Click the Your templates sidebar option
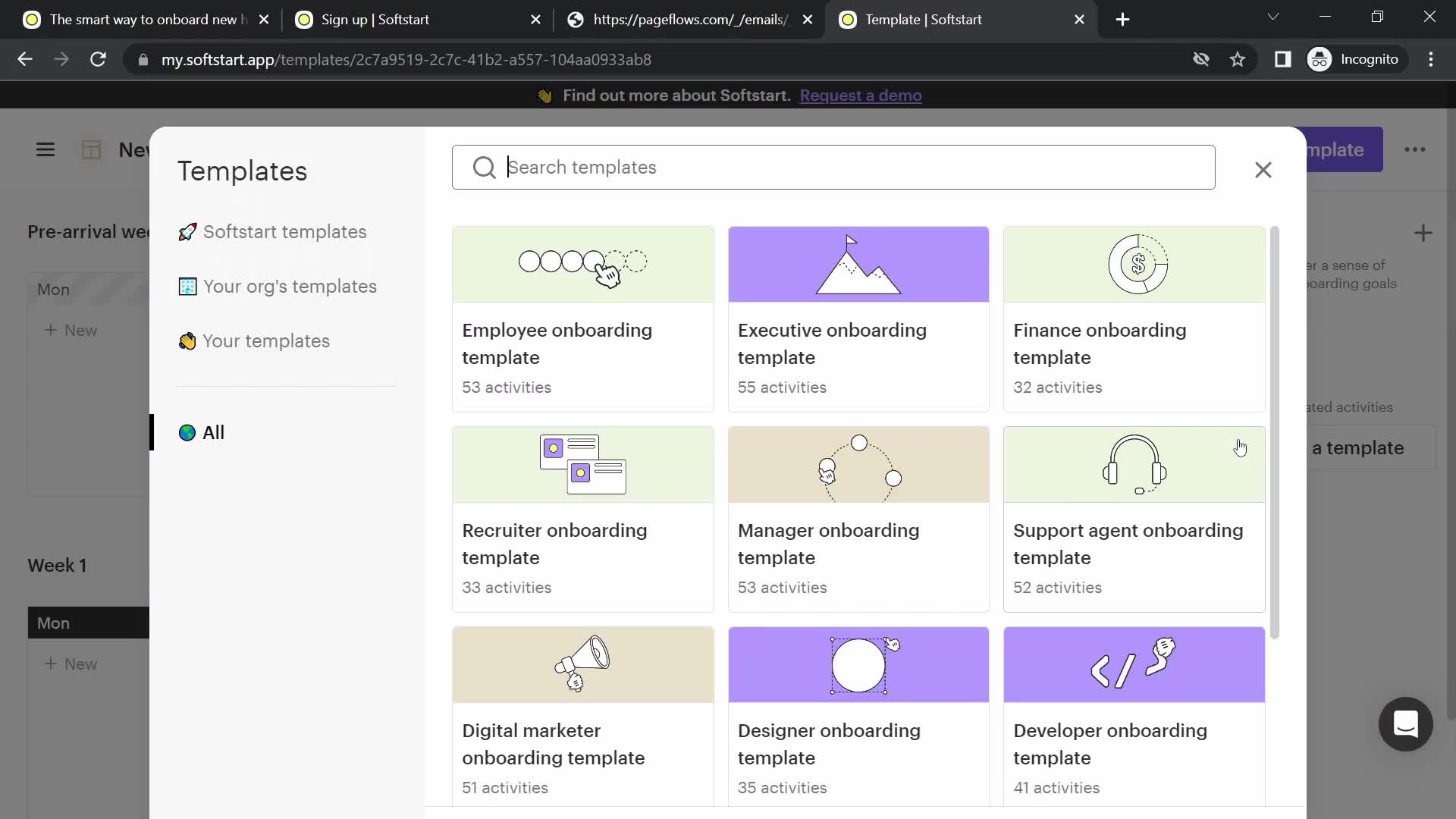This screenshot has height=819, width=1456. (x=266, y=340)
